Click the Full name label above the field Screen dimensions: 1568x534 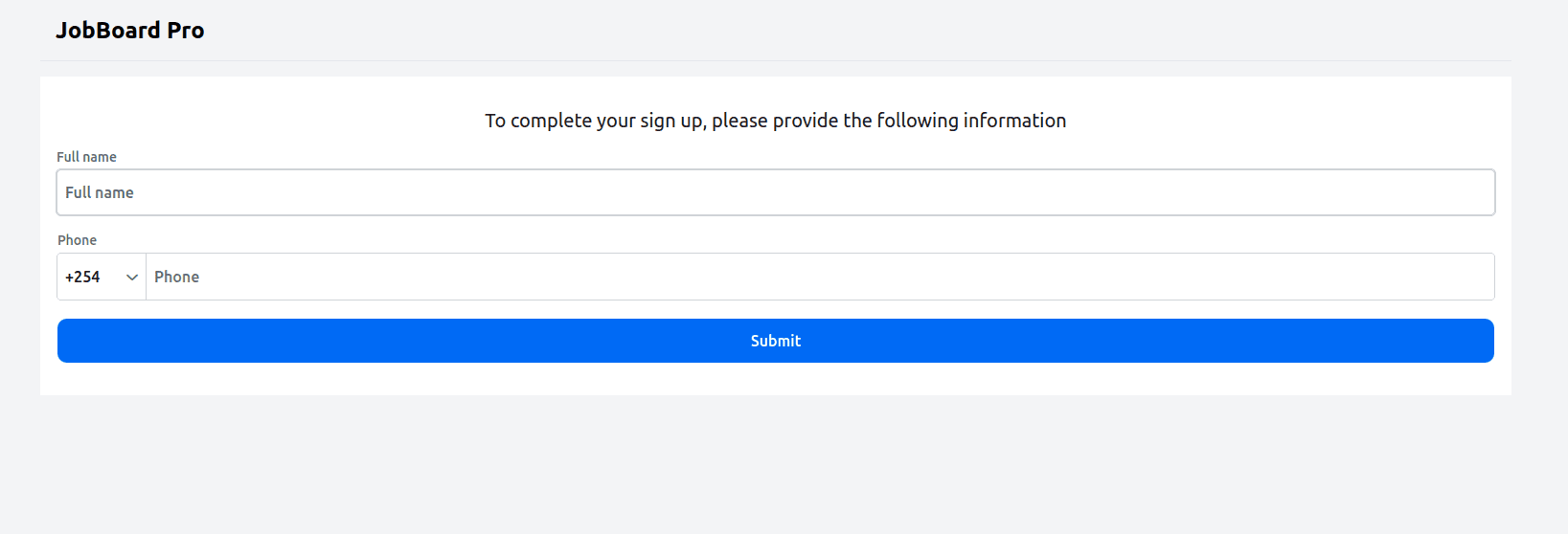[x=86, y=157]
